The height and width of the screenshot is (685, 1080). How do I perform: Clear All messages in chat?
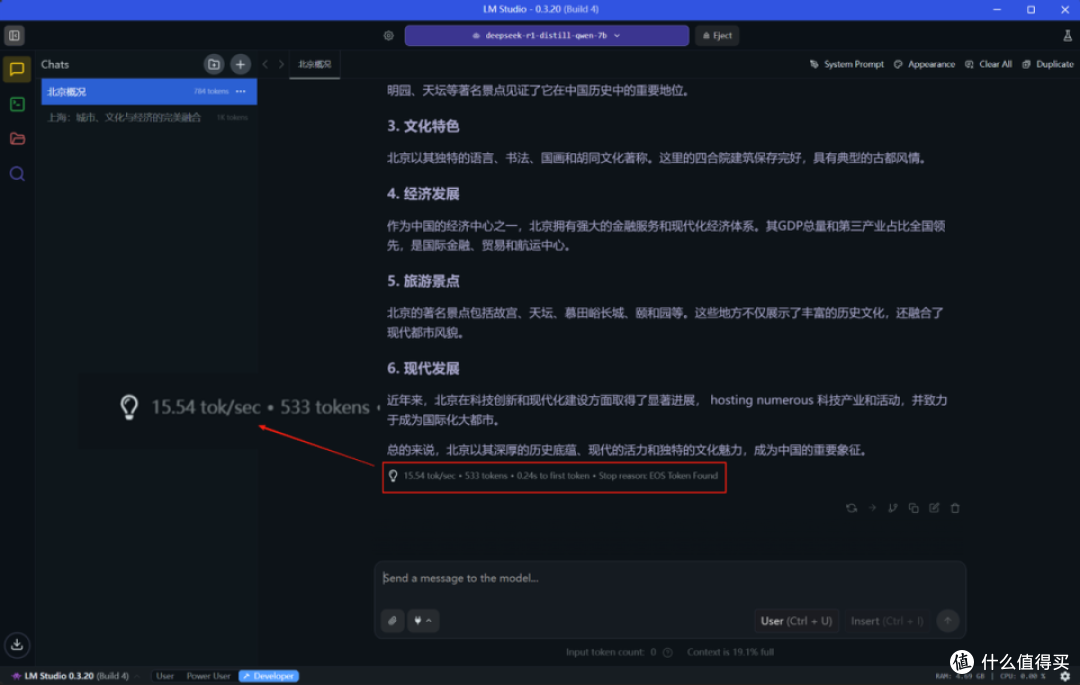tap(988, 65)
